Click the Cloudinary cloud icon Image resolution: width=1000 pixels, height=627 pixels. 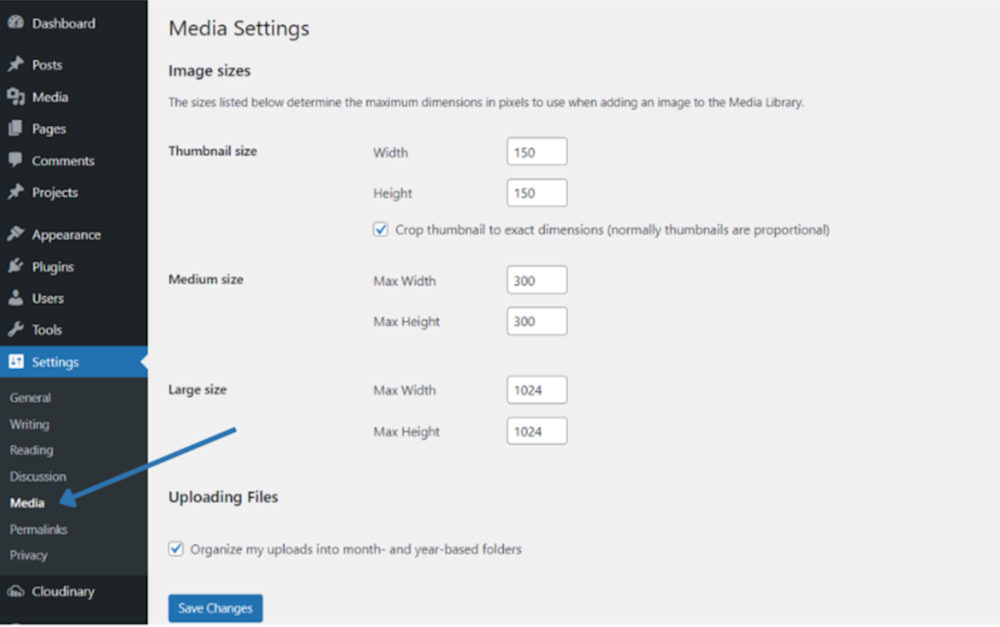pyautogui.click(x=16, y=591)
